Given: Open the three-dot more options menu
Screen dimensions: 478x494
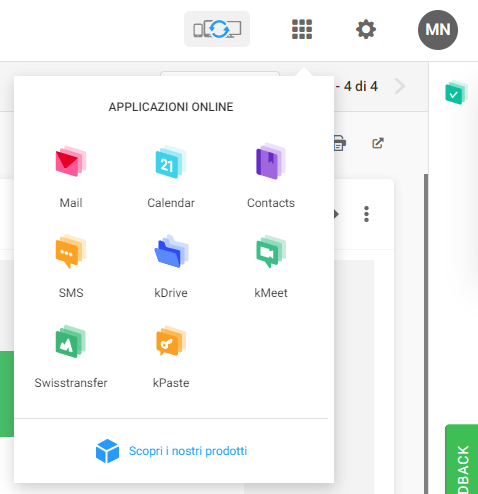Looking at the screenshot, I should tap(366, 214).
